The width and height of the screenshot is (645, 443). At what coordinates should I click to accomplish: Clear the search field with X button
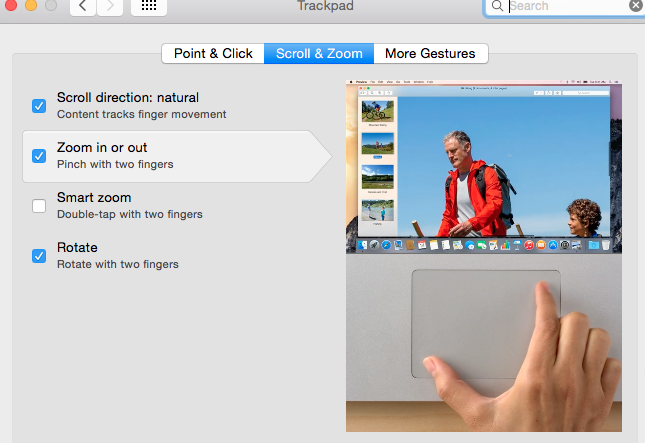(x=636, y=6)
